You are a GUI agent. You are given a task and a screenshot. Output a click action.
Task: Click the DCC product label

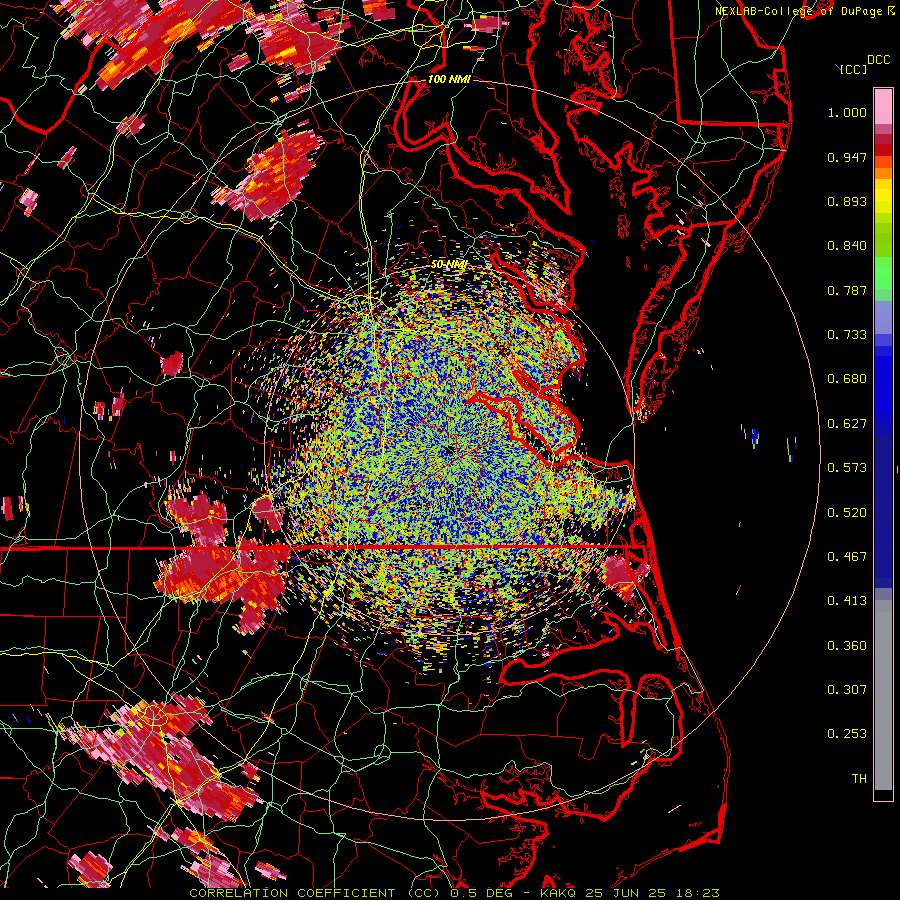click(878, 60)
